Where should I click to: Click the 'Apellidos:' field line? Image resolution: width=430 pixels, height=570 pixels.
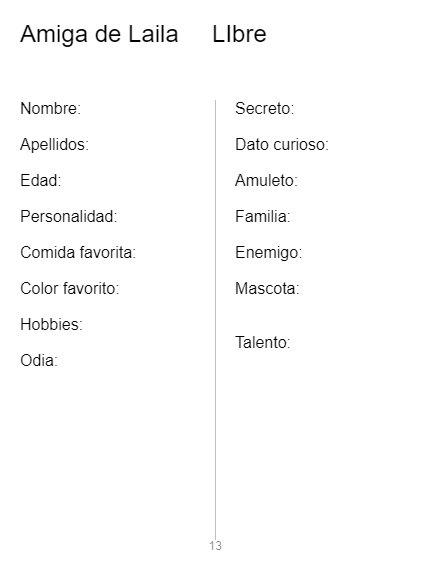[x=55, y=145]
